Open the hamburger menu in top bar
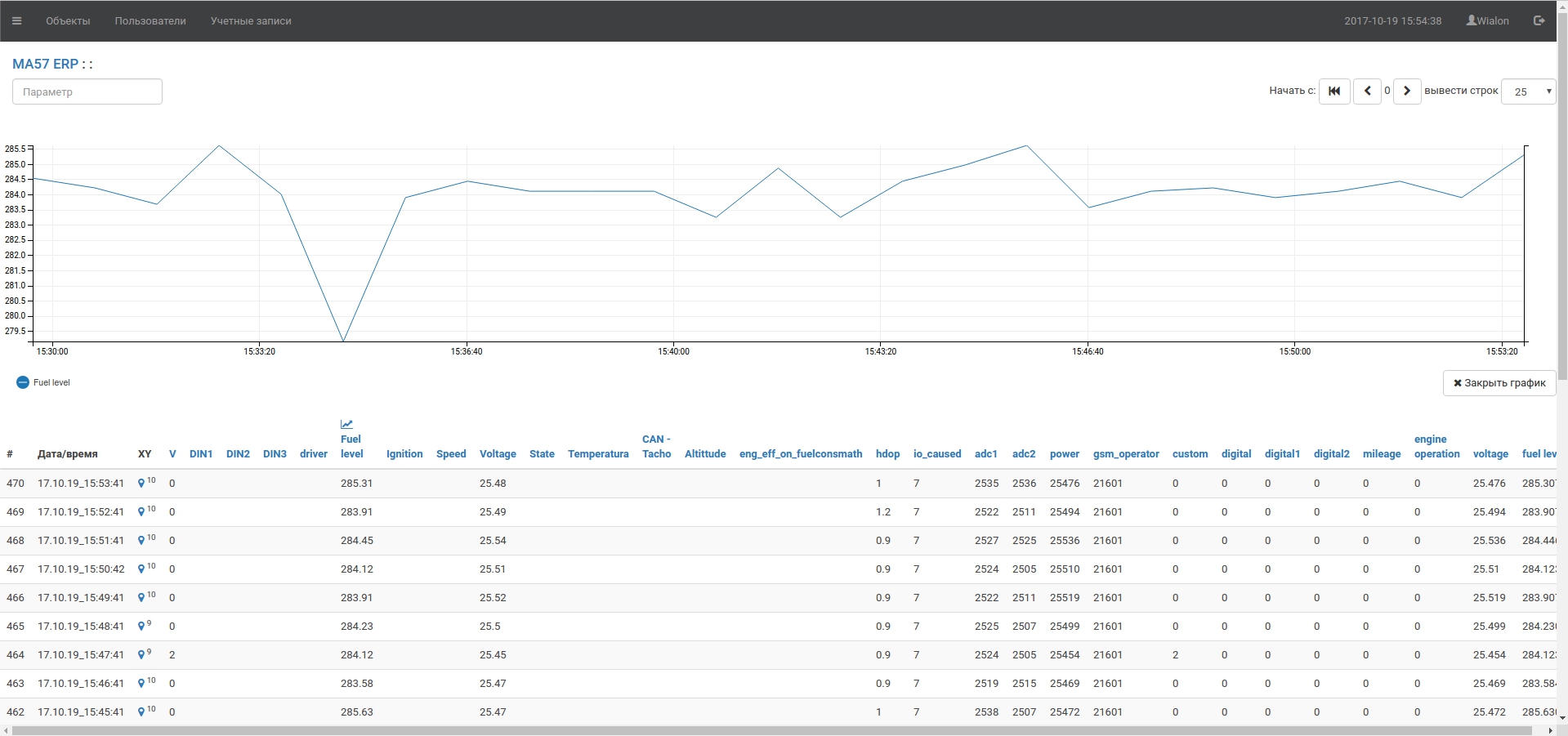Viewport: 1568px width, 736px height. click(16, 20)
